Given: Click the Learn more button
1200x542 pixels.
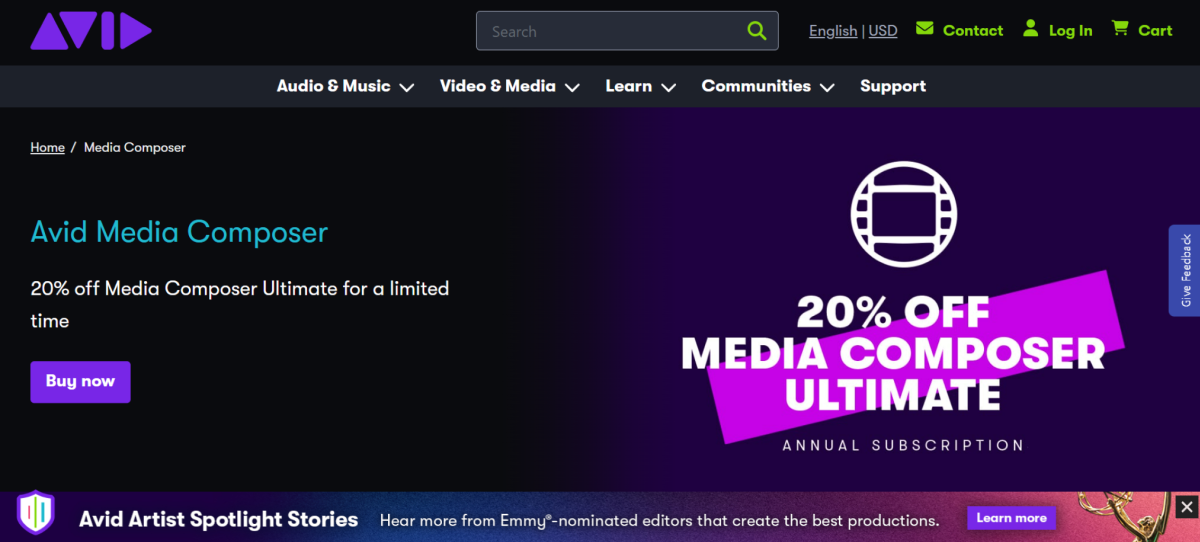Looking at the screenshot, I should [1011, 518].
